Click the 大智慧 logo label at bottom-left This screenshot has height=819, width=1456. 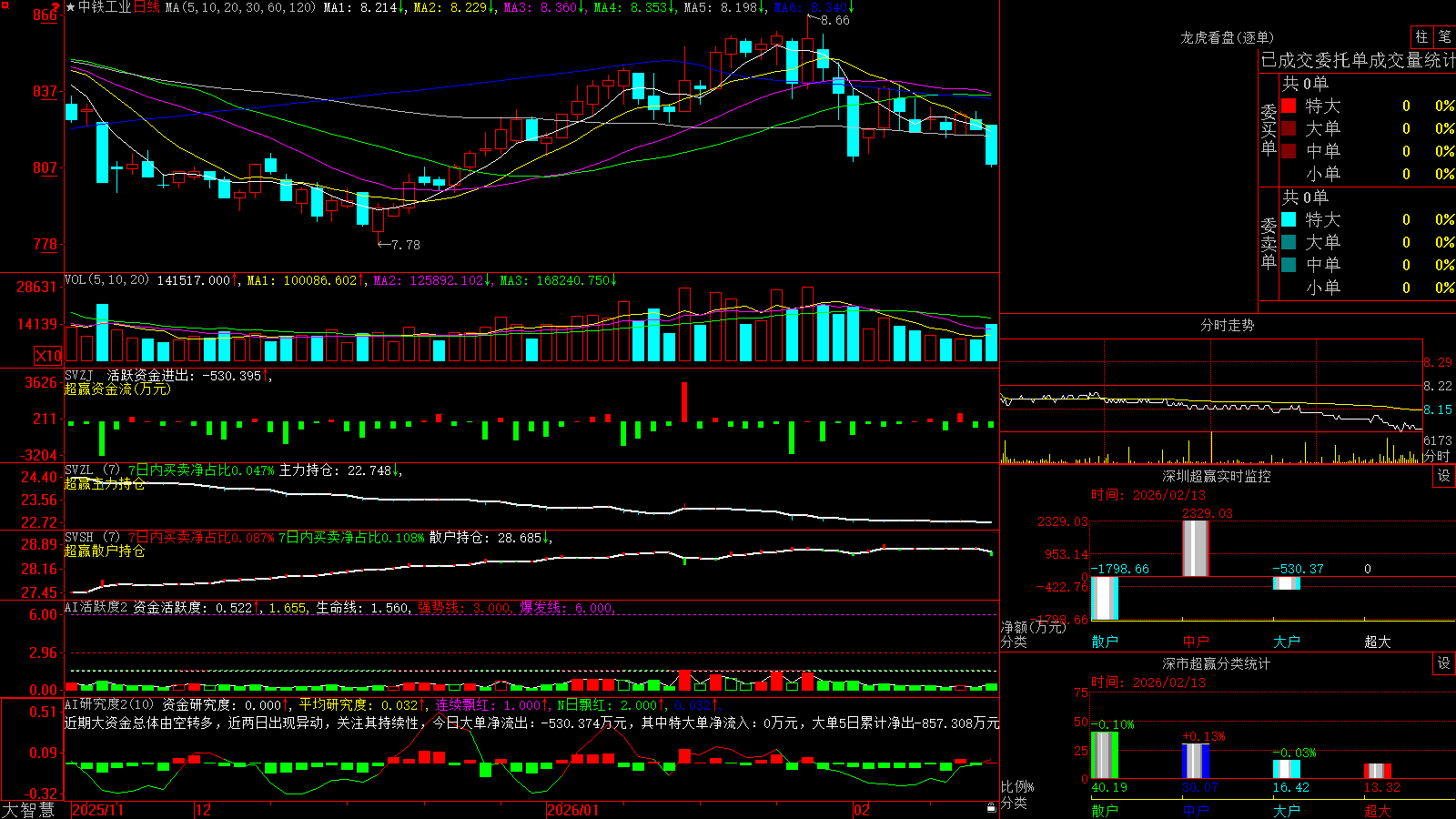tap(28, 809)
